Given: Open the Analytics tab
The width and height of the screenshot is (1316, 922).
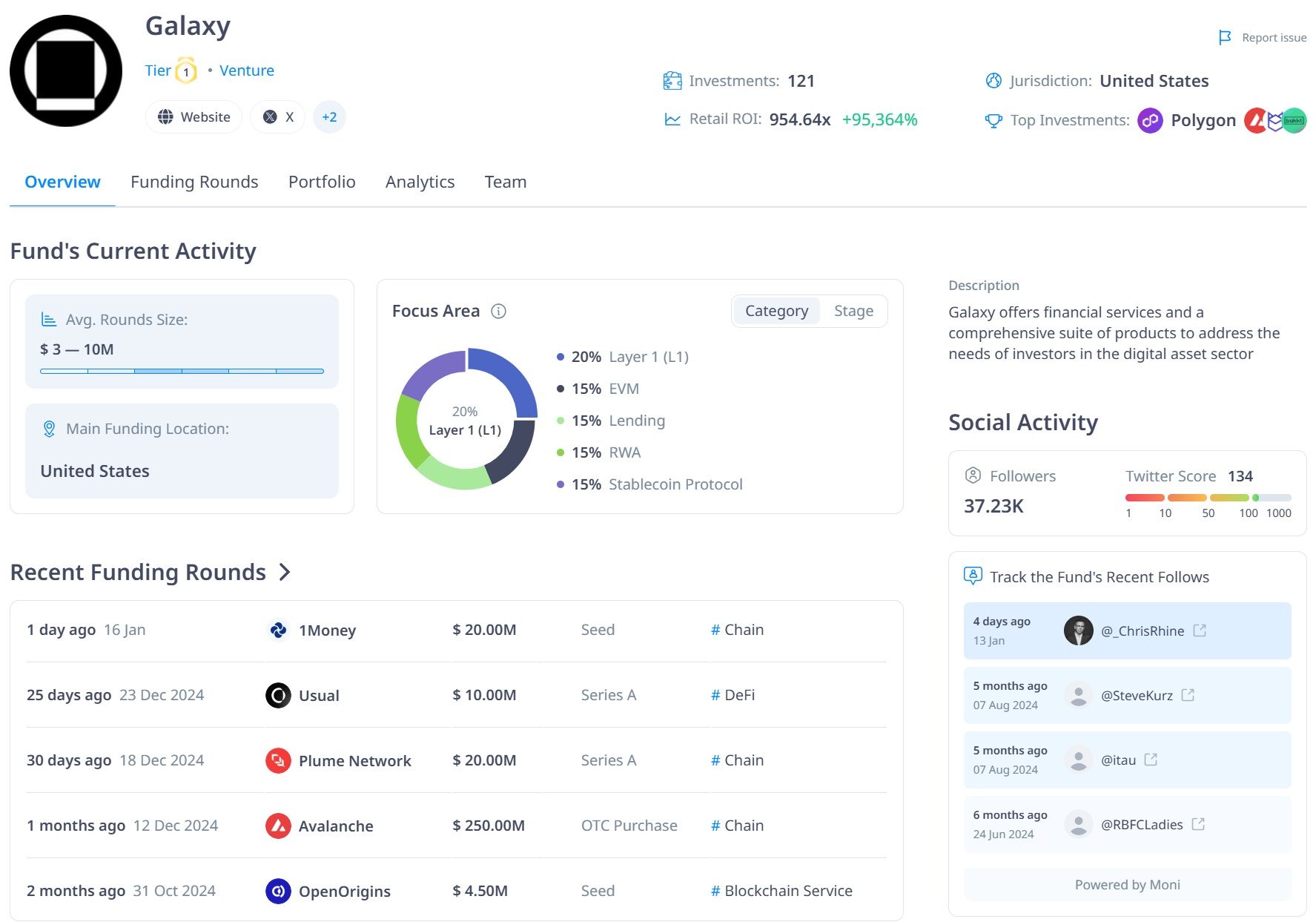Looking at the screenshot, I should (420, 182).
